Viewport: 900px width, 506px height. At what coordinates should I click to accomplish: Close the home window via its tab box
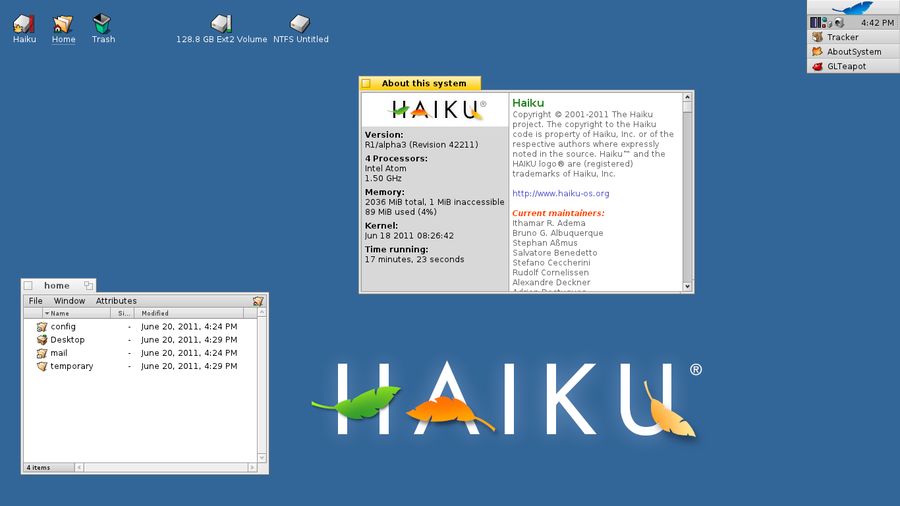coord(28,285)
